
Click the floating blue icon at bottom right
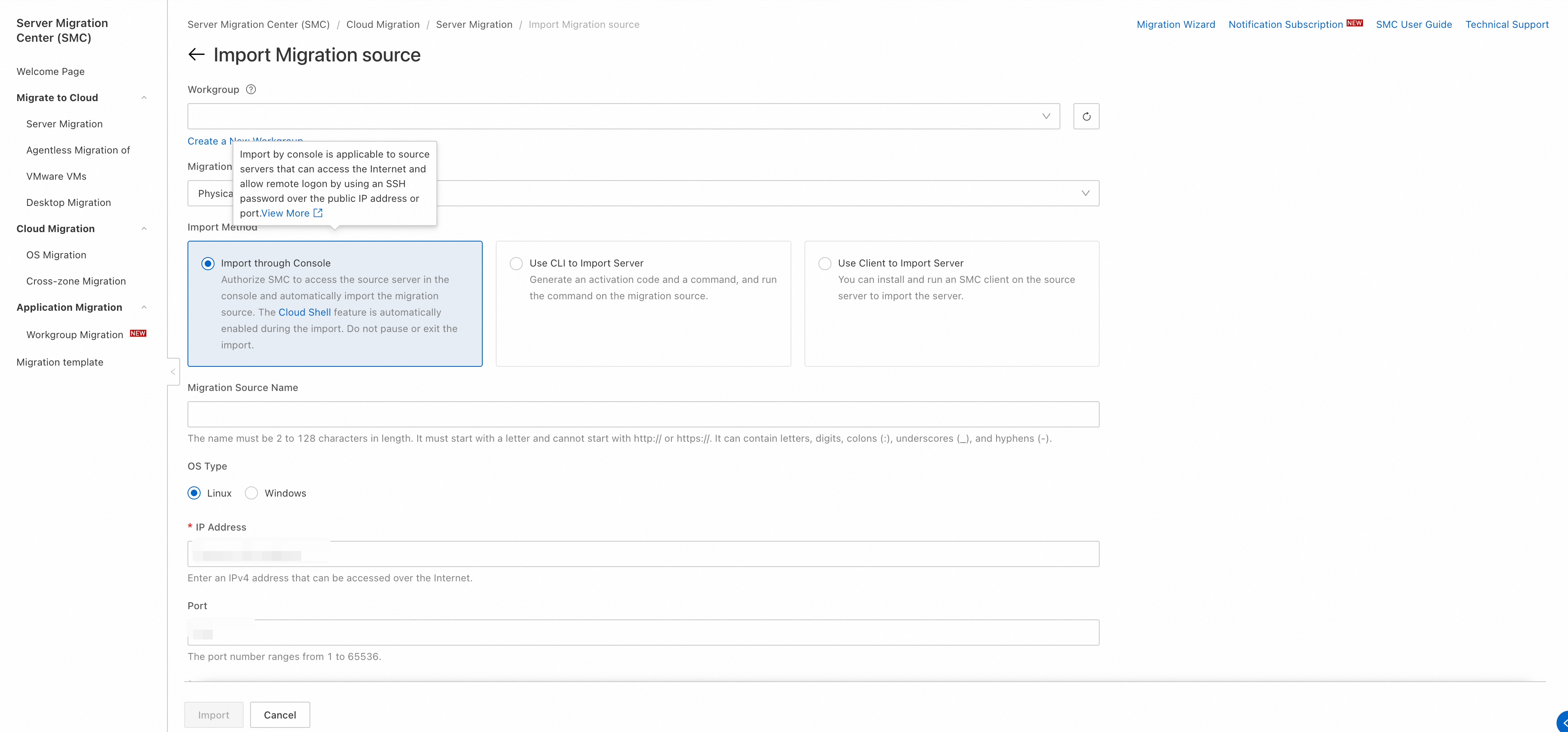tap(1563, 722)
